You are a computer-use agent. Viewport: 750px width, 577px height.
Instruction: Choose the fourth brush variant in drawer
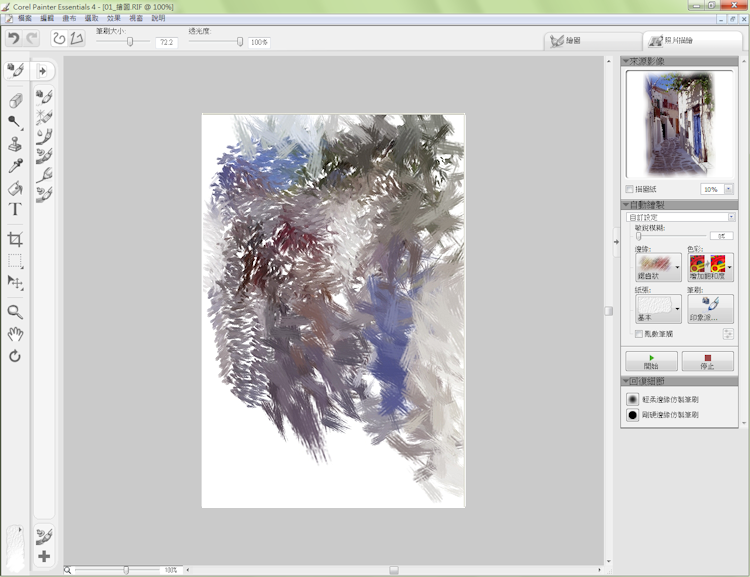[x=44, y=155]
